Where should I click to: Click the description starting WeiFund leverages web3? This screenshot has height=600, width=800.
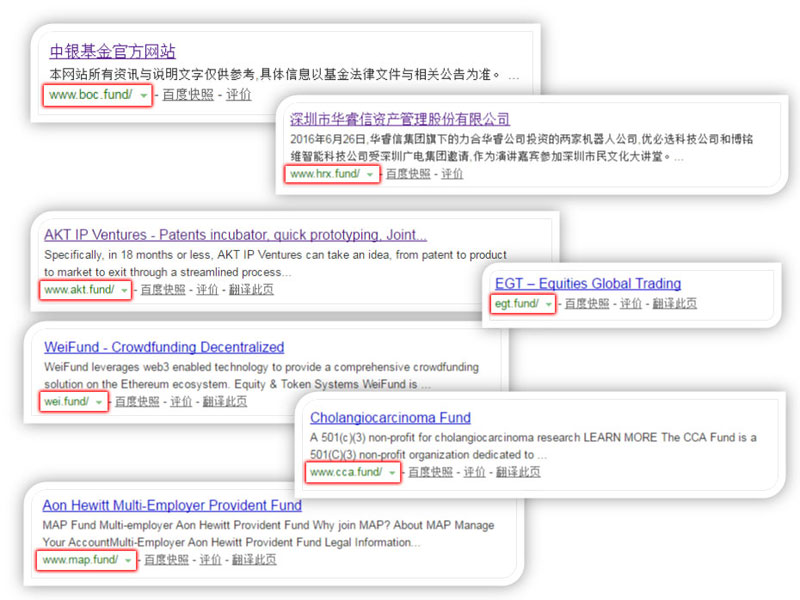click(x=261, y=375)
